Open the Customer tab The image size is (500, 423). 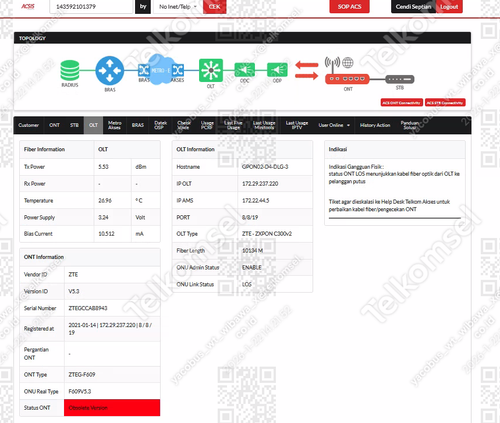(x=29, y=125)
